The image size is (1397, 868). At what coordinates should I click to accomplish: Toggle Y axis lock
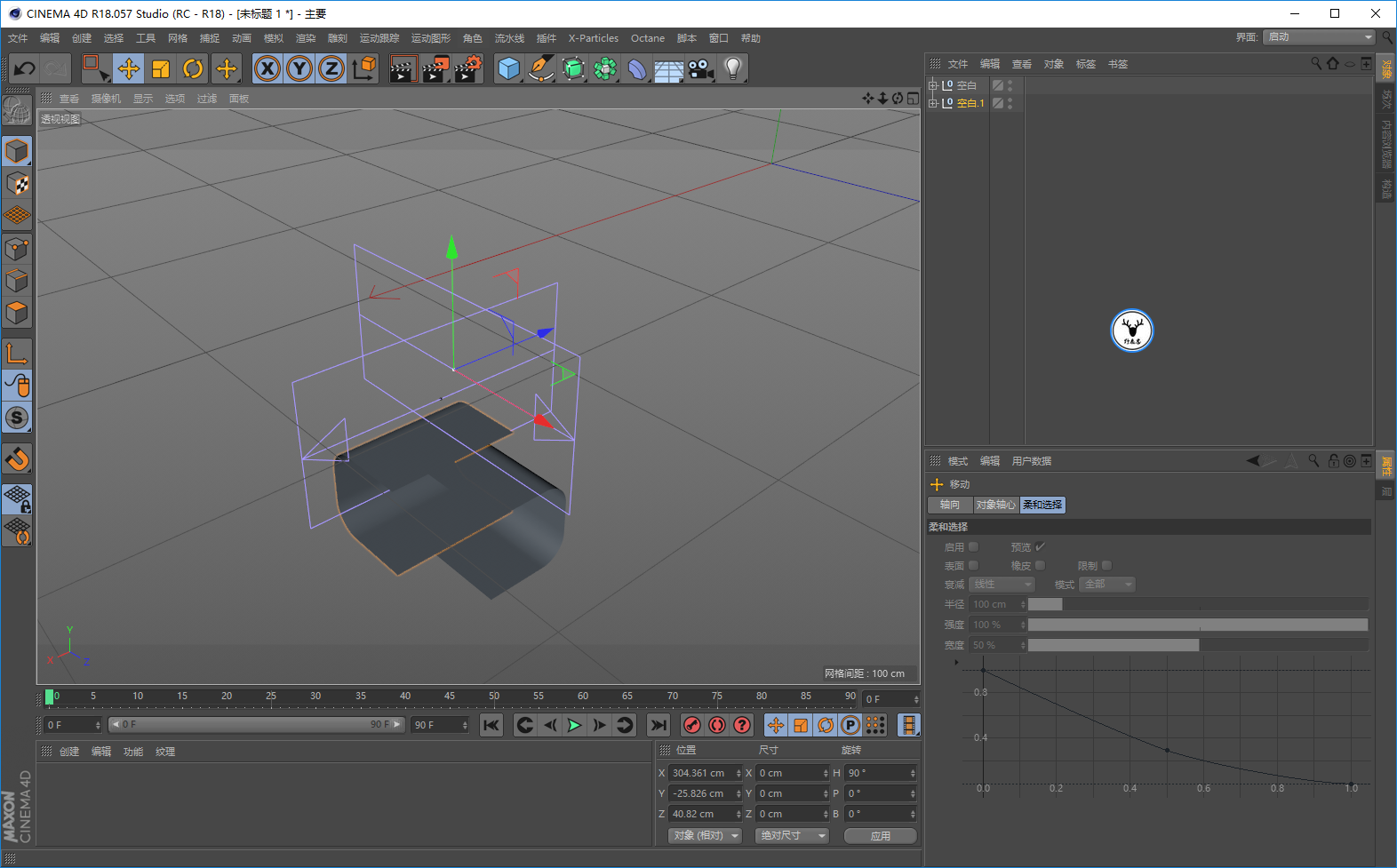pos(299,68)
